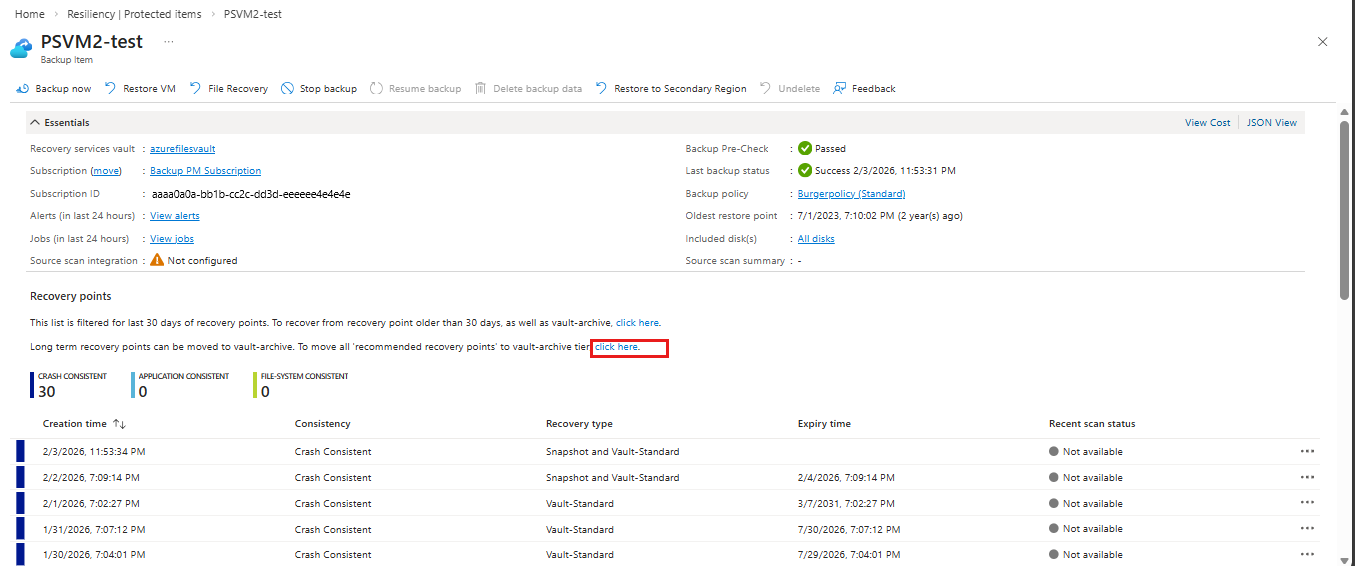
Task: Open Resiliency | Protected items breadcrumb
Action: click(134, 14)
